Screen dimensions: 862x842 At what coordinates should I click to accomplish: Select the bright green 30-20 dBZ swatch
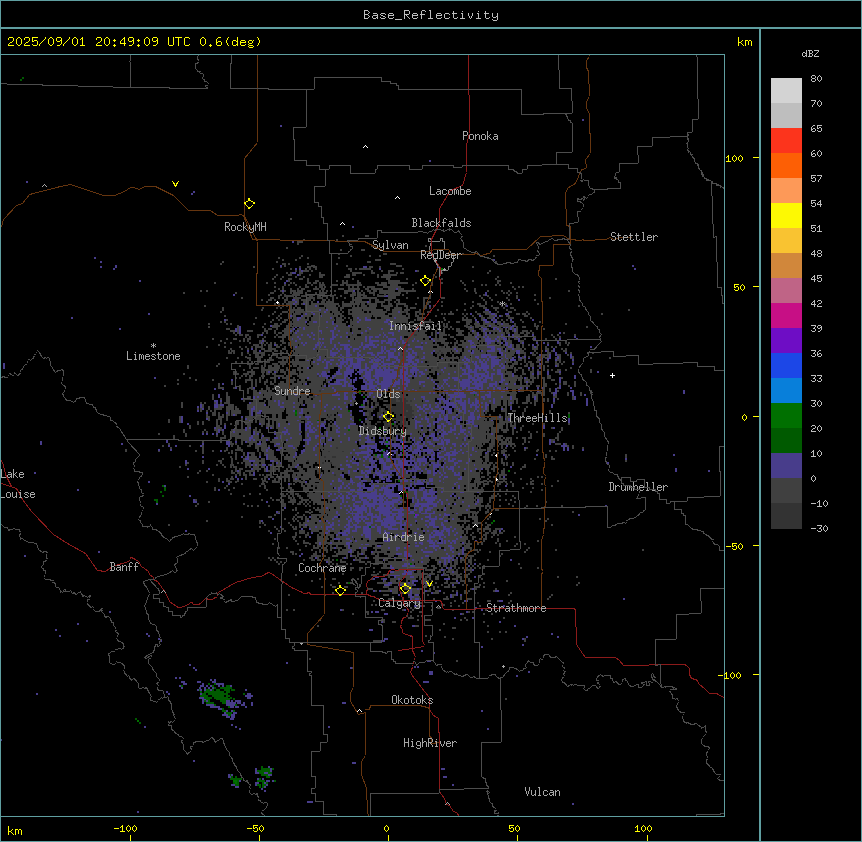[786, 416]
